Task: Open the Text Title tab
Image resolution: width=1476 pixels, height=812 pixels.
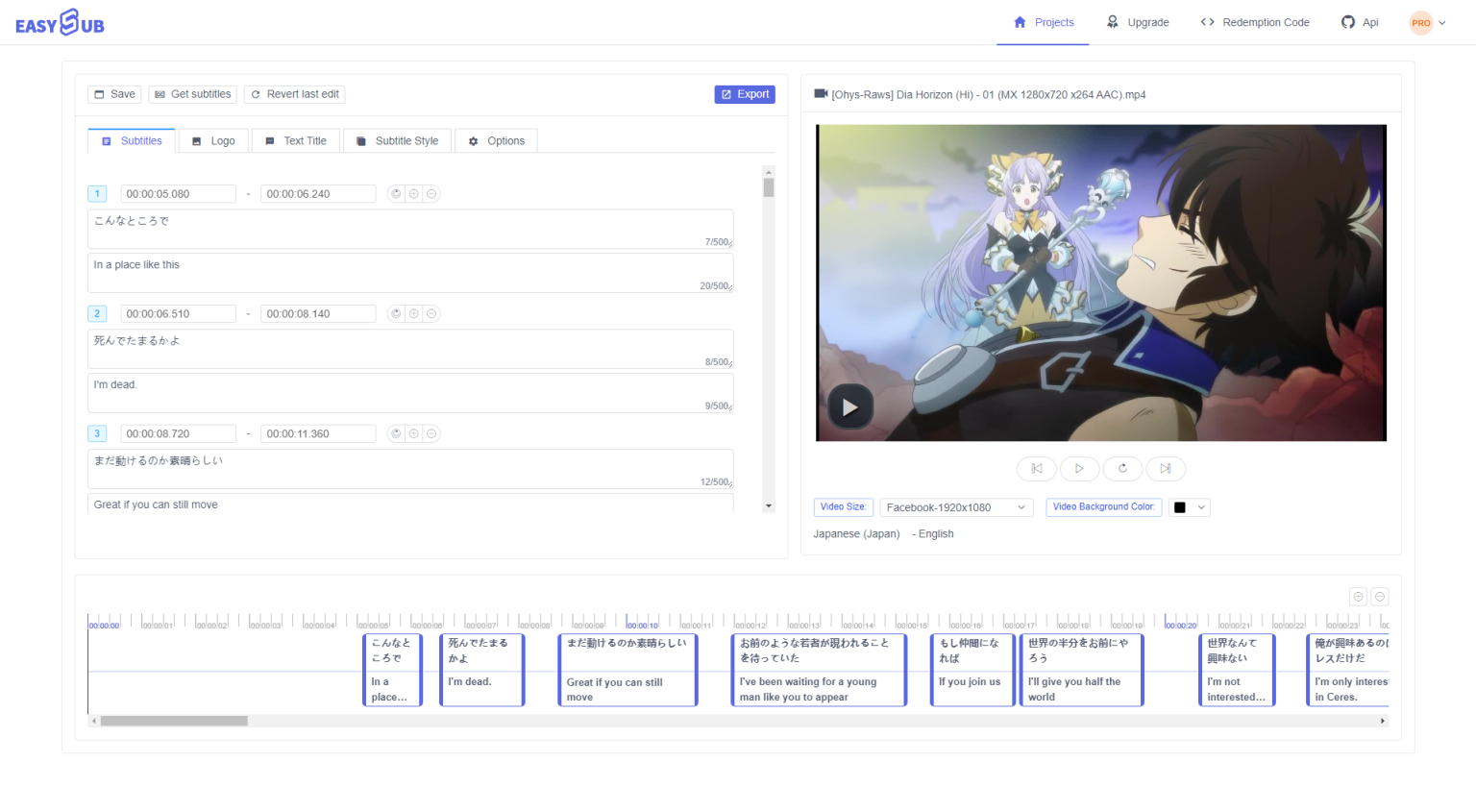Action: click(x=296, y=140)
